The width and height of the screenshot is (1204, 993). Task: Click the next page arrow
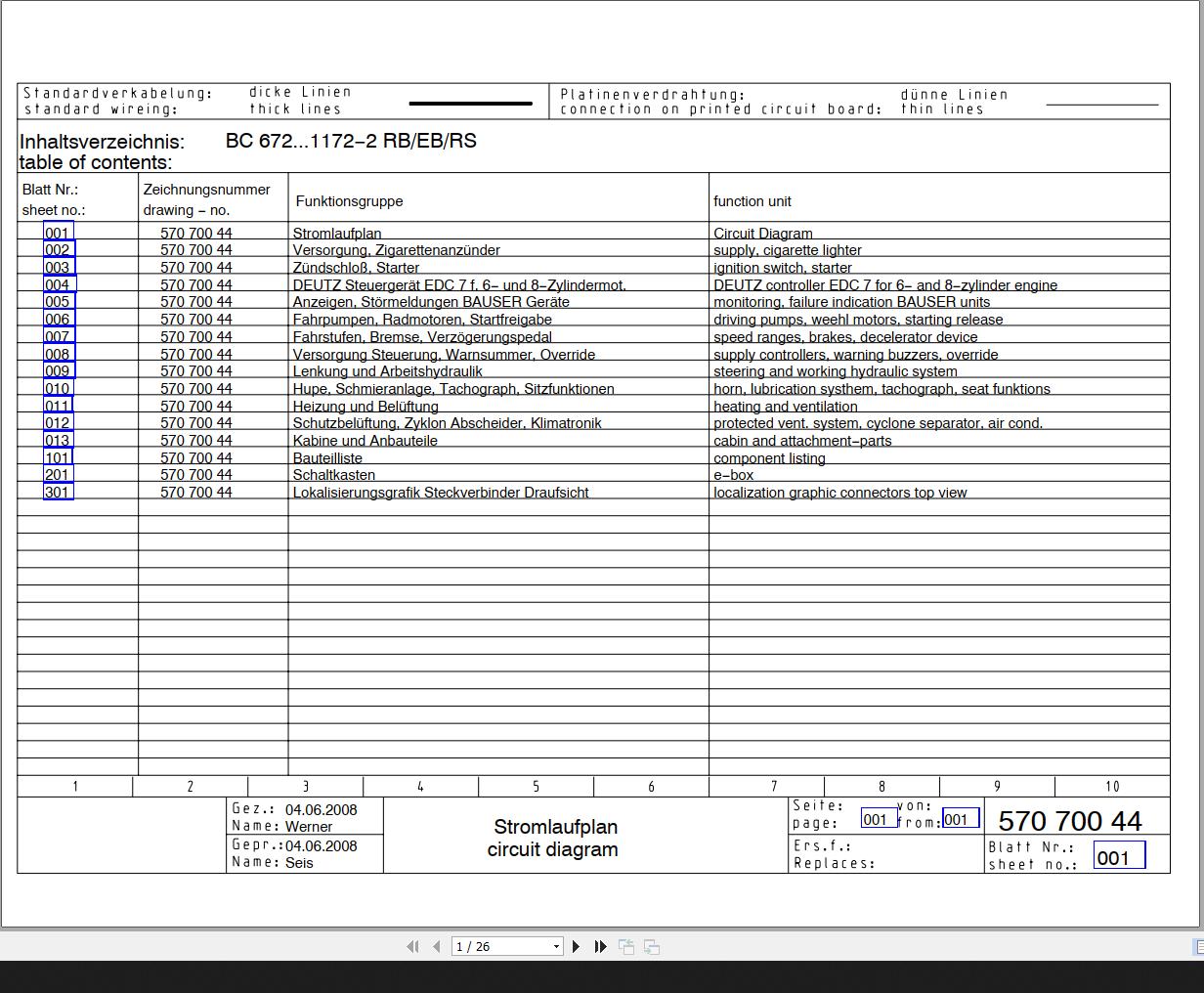[576, 946]
